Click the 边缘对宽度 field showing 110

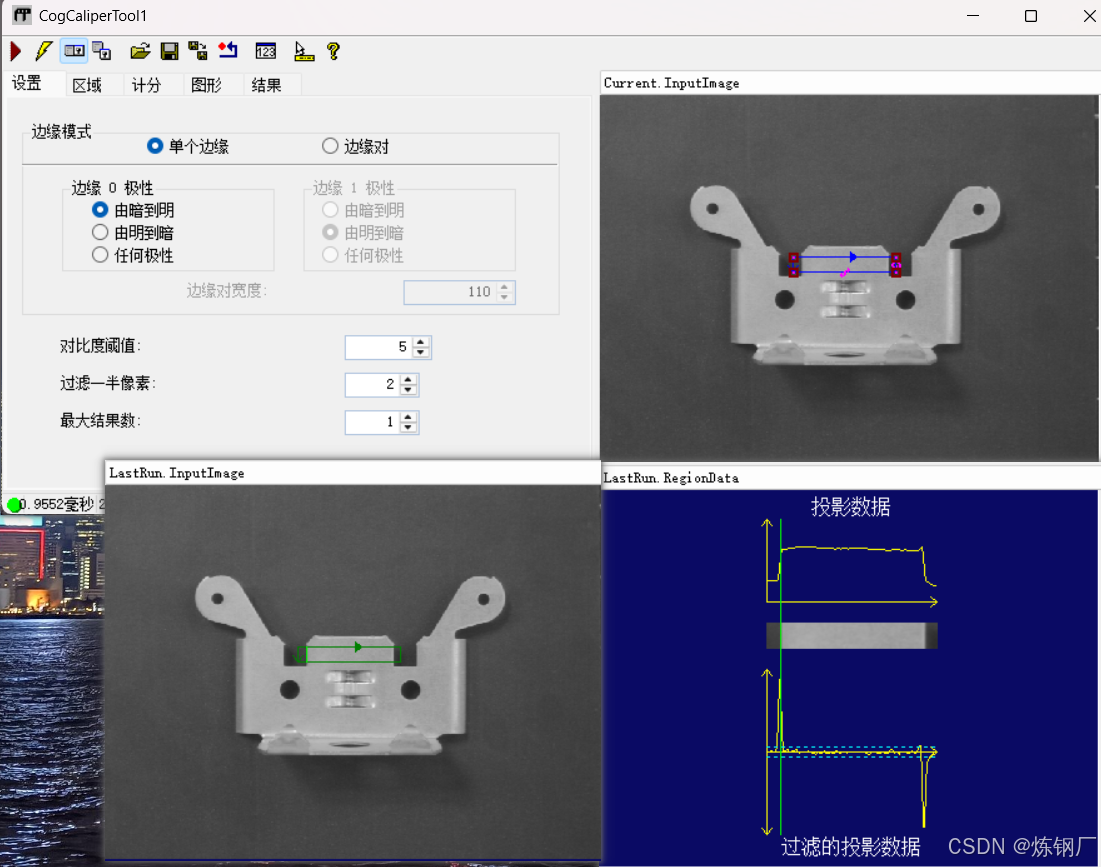(450, 292)
